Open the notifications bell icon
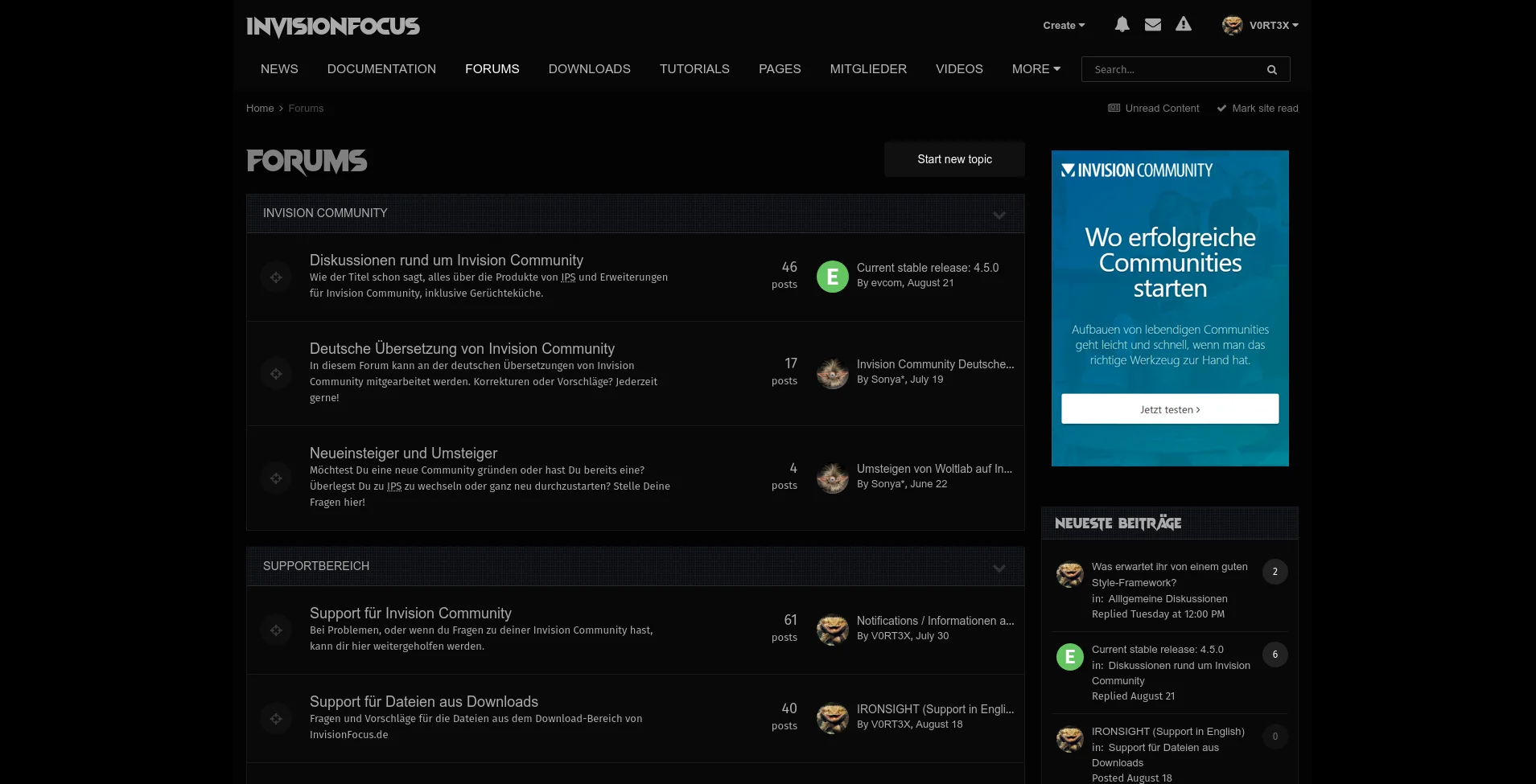Viewport: 1536px width, 784px height. 1122,25
